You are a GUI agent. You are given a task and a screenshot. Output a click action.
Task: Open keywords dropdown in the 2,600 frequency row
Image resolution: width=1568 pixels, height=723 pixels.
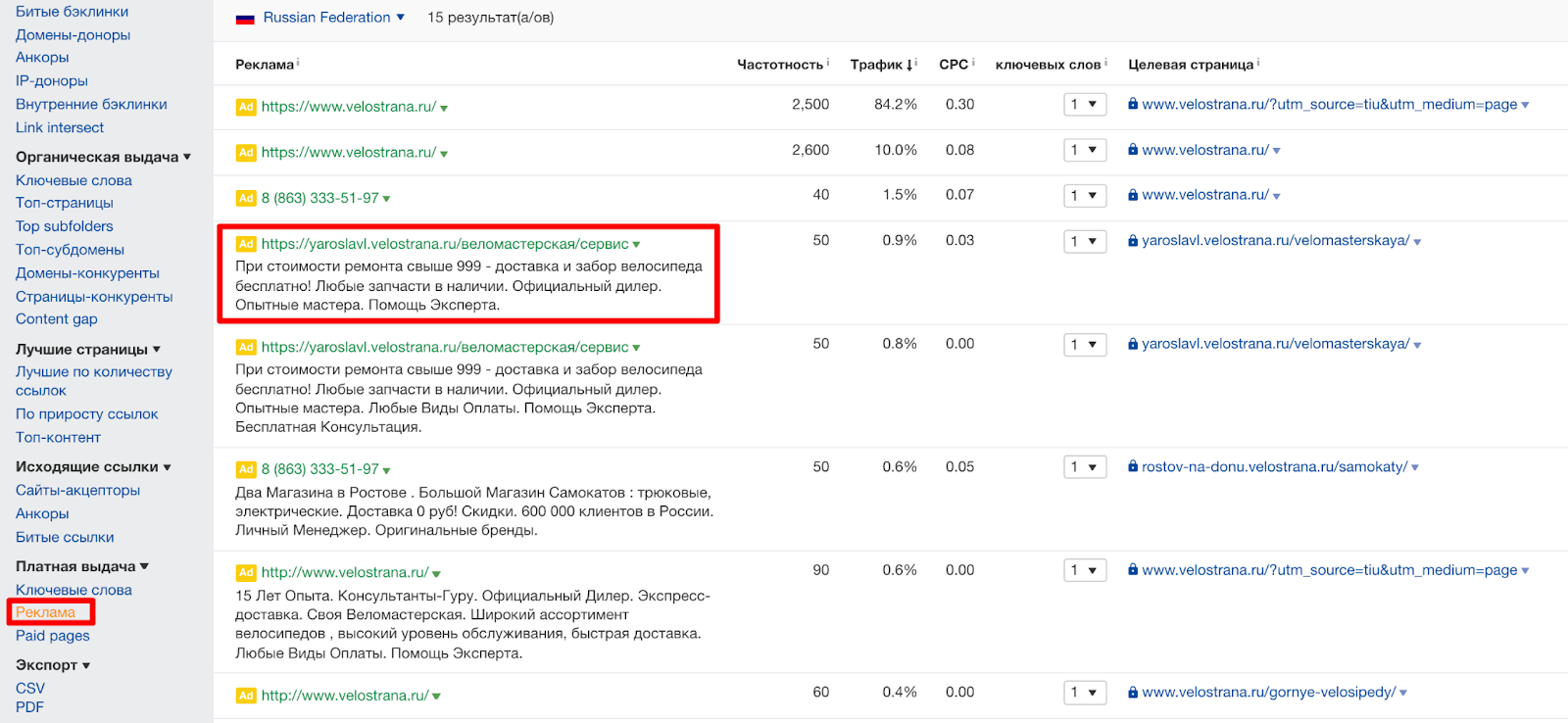1085,150
